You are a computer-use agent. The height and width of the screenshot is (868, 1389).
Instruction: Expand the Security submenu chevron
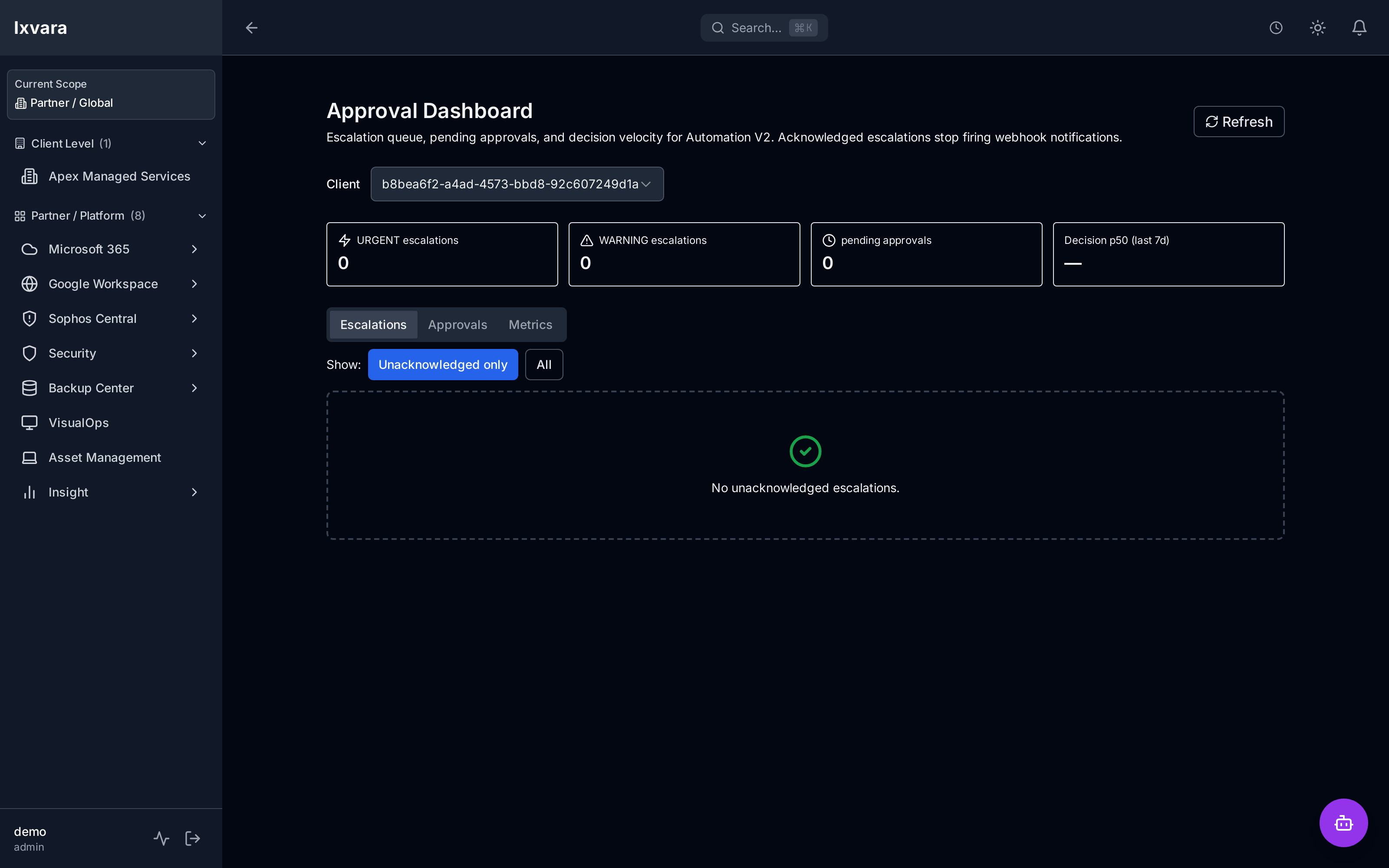(x=194, y=353)
